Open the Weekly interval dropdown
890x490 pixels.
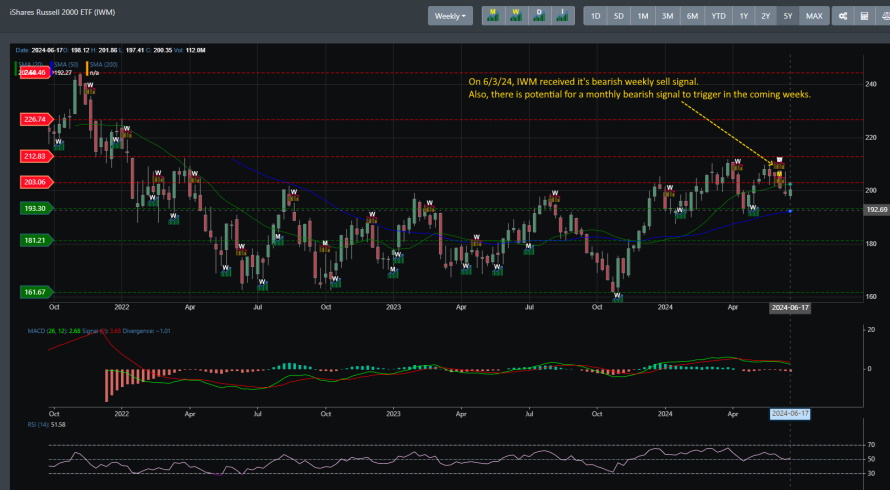[x=450, y=16]
